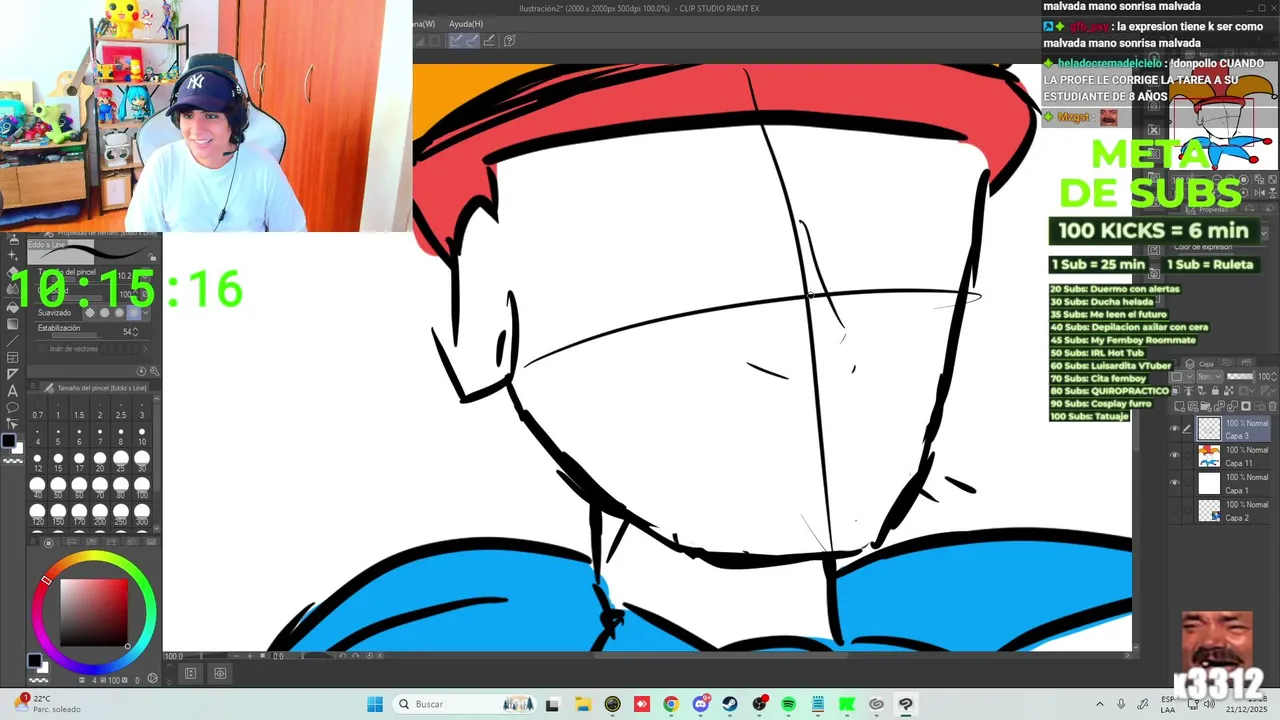Choose brush size preset 30
Viewport: 1280px width, 720px height.
(x=142, y=460)
